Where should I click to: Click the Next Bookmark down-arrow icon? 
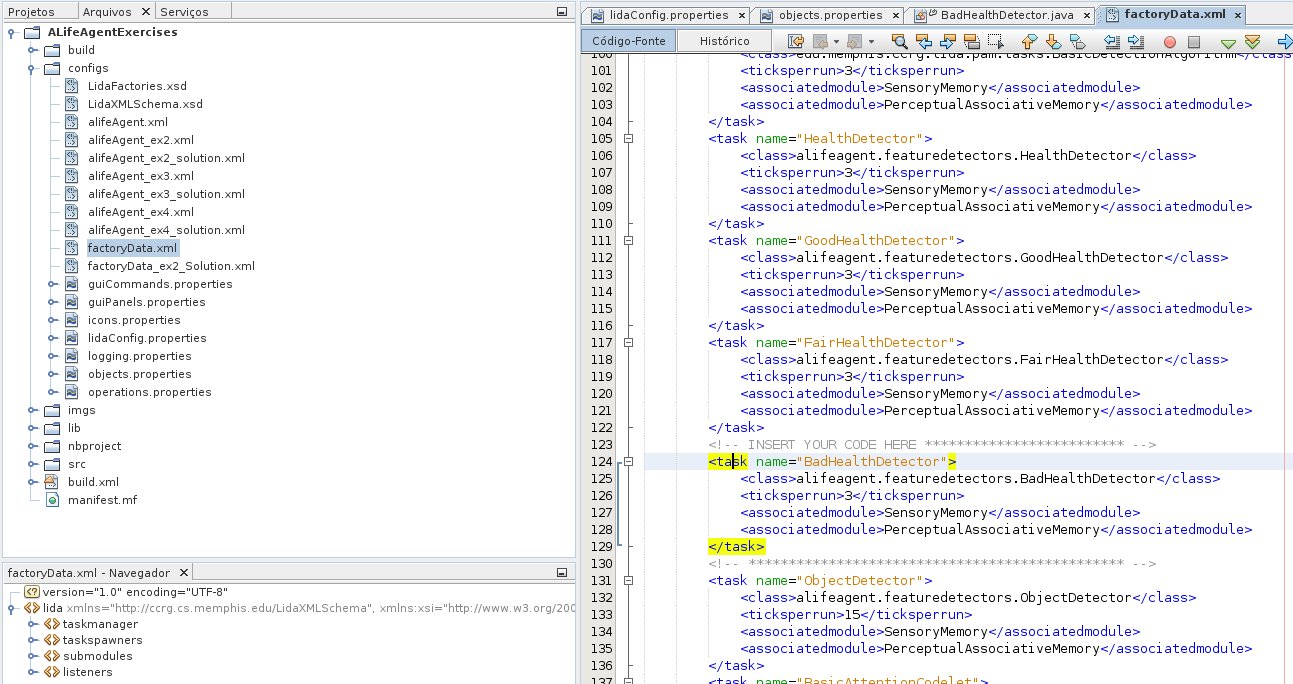coord(1053,42)
